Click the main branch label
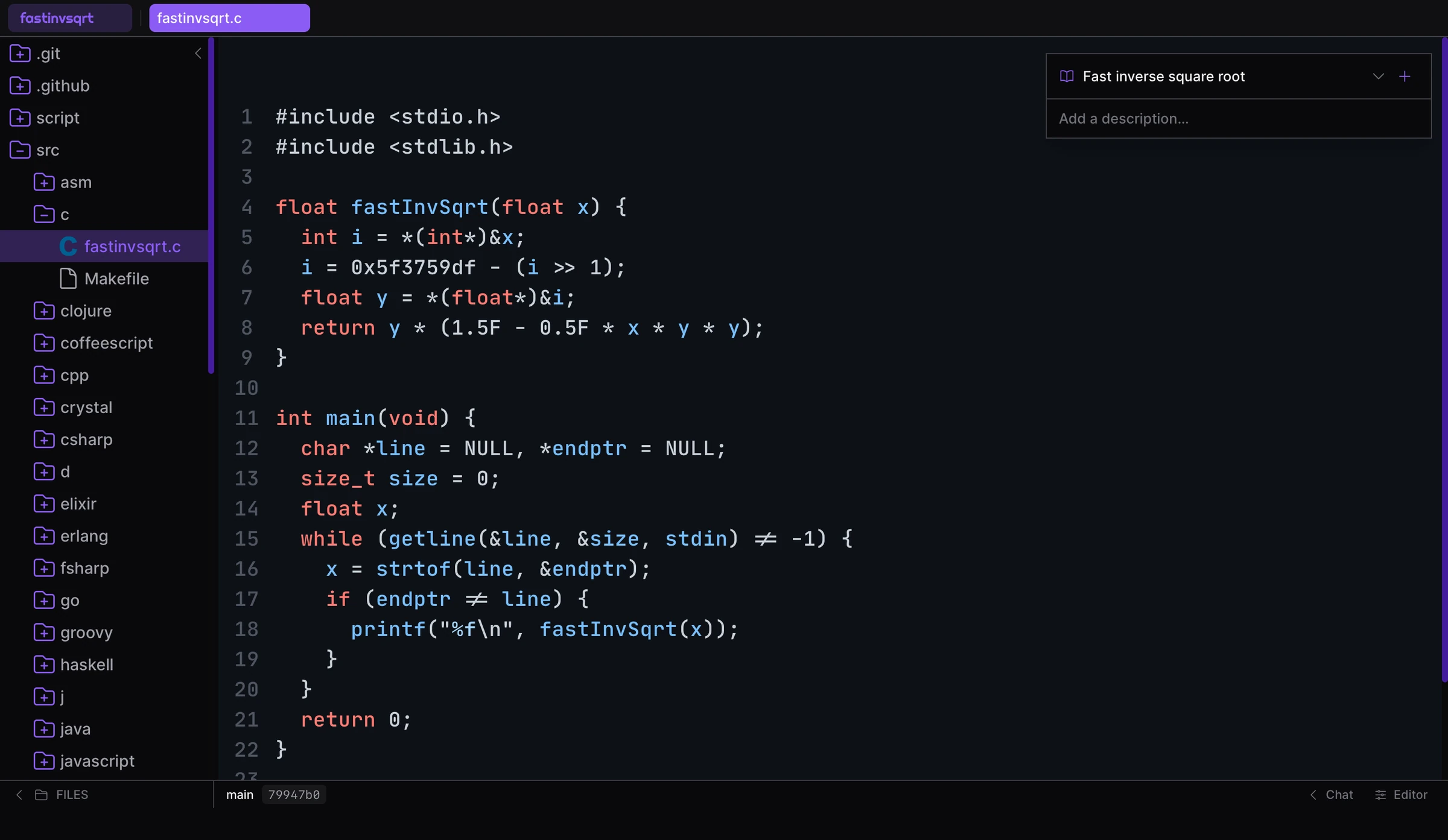The image size is (1448, 840). [x=240, y=795]
